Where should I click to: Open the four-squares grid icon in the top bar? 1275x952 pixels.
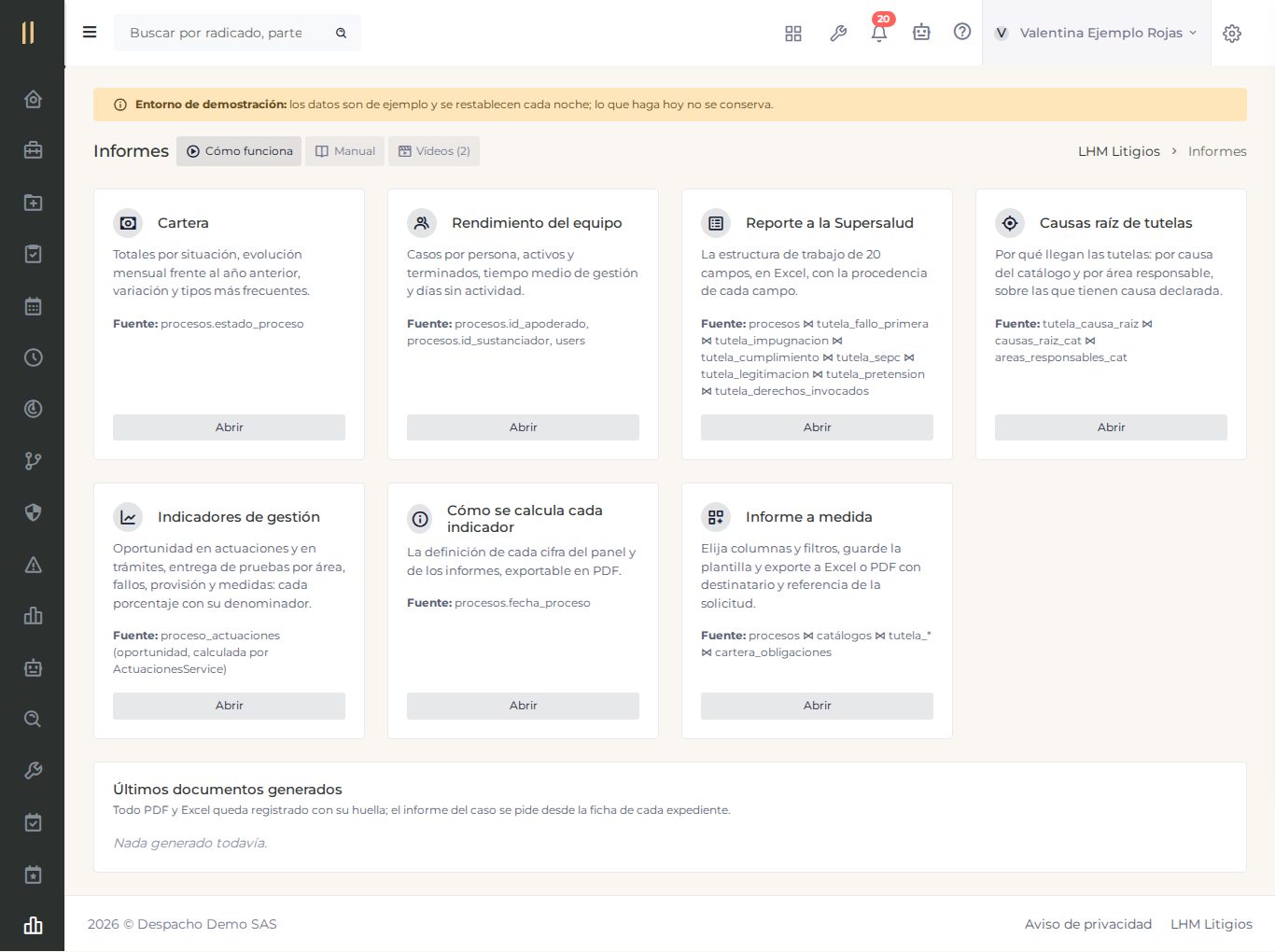click(x=793, y=34)
